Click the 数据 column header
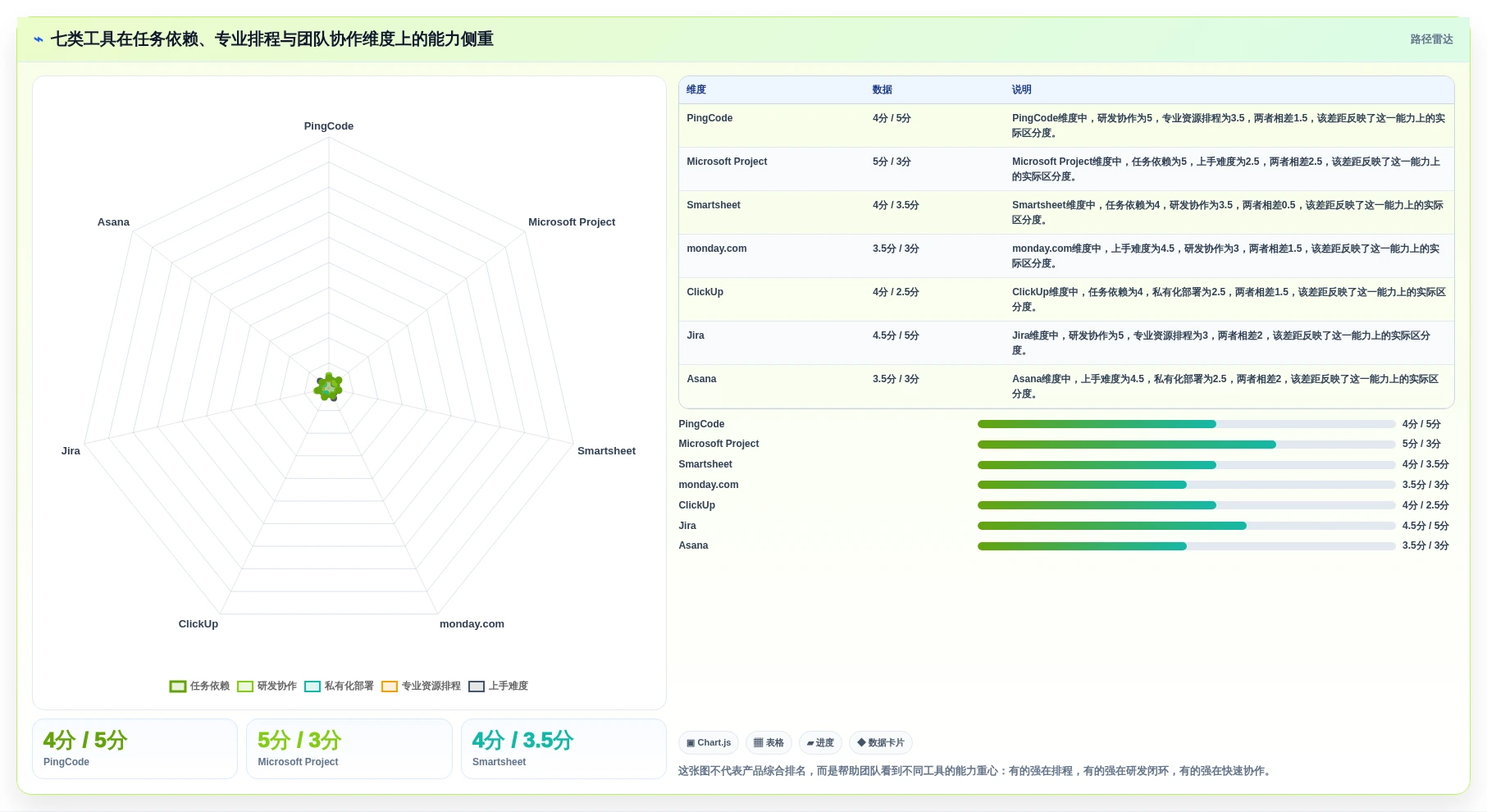Screen dimensions: 1487x812 click(x=883, y=89)
